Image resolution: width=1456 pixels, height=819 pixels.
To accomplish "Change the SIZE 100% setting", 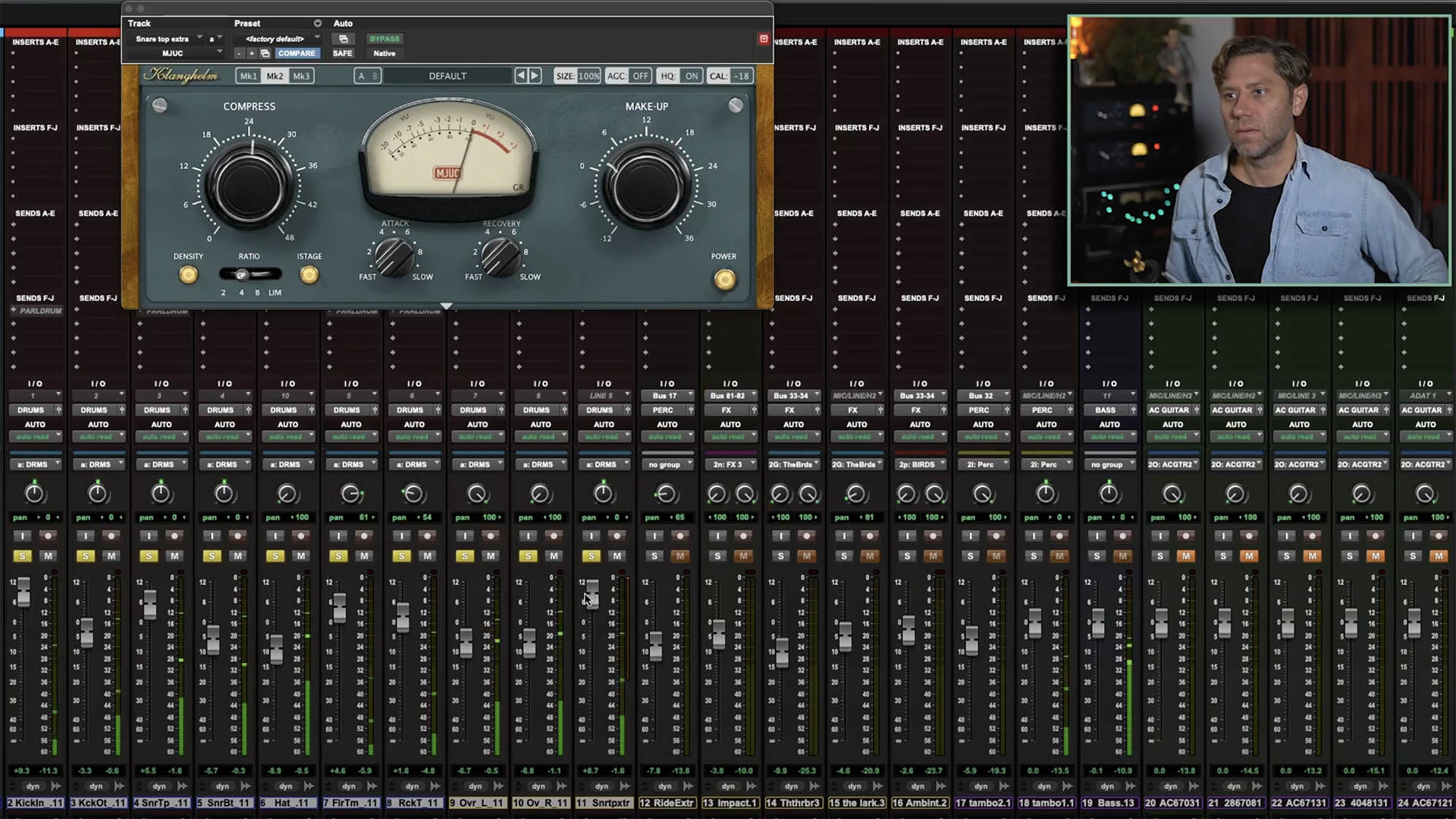I will click(x=578, y=76).
